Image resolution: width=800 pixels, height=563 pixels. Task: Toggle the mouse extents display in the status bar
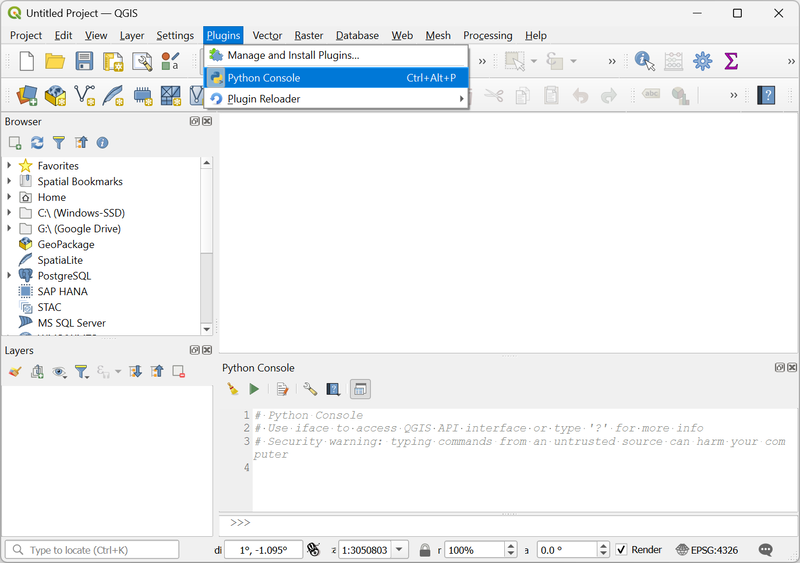[x=313, y=550]
